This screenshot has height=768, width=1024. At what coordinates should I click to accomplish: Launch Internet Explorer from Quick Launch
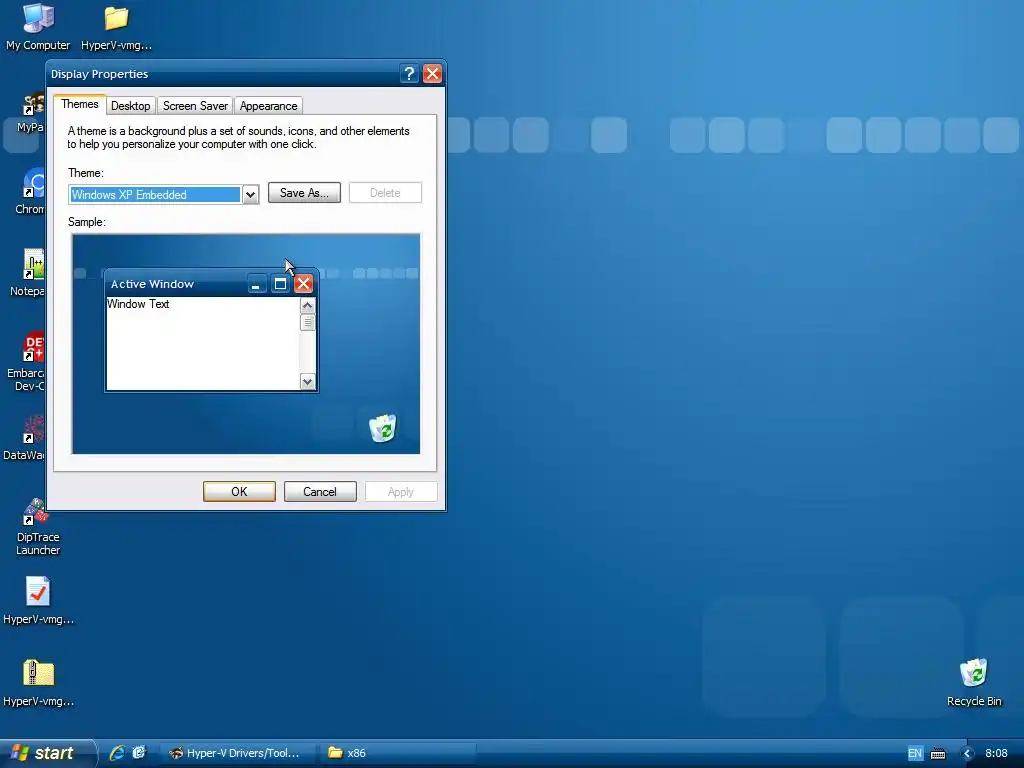coord(117,753)
